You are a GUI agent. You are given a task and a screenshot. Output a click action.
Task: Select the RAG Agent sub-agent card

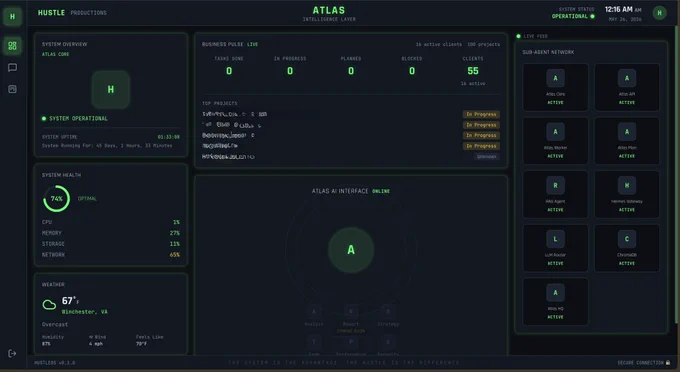(x=556, y=194)
